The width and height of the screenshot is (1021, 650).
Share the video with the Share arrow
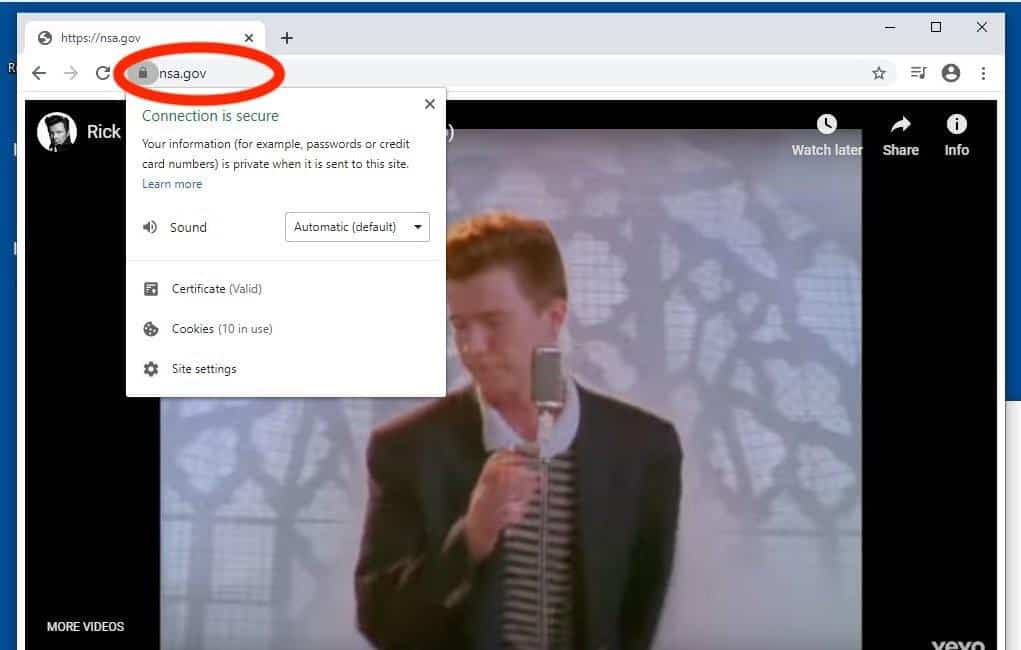[x=901, y=124]
